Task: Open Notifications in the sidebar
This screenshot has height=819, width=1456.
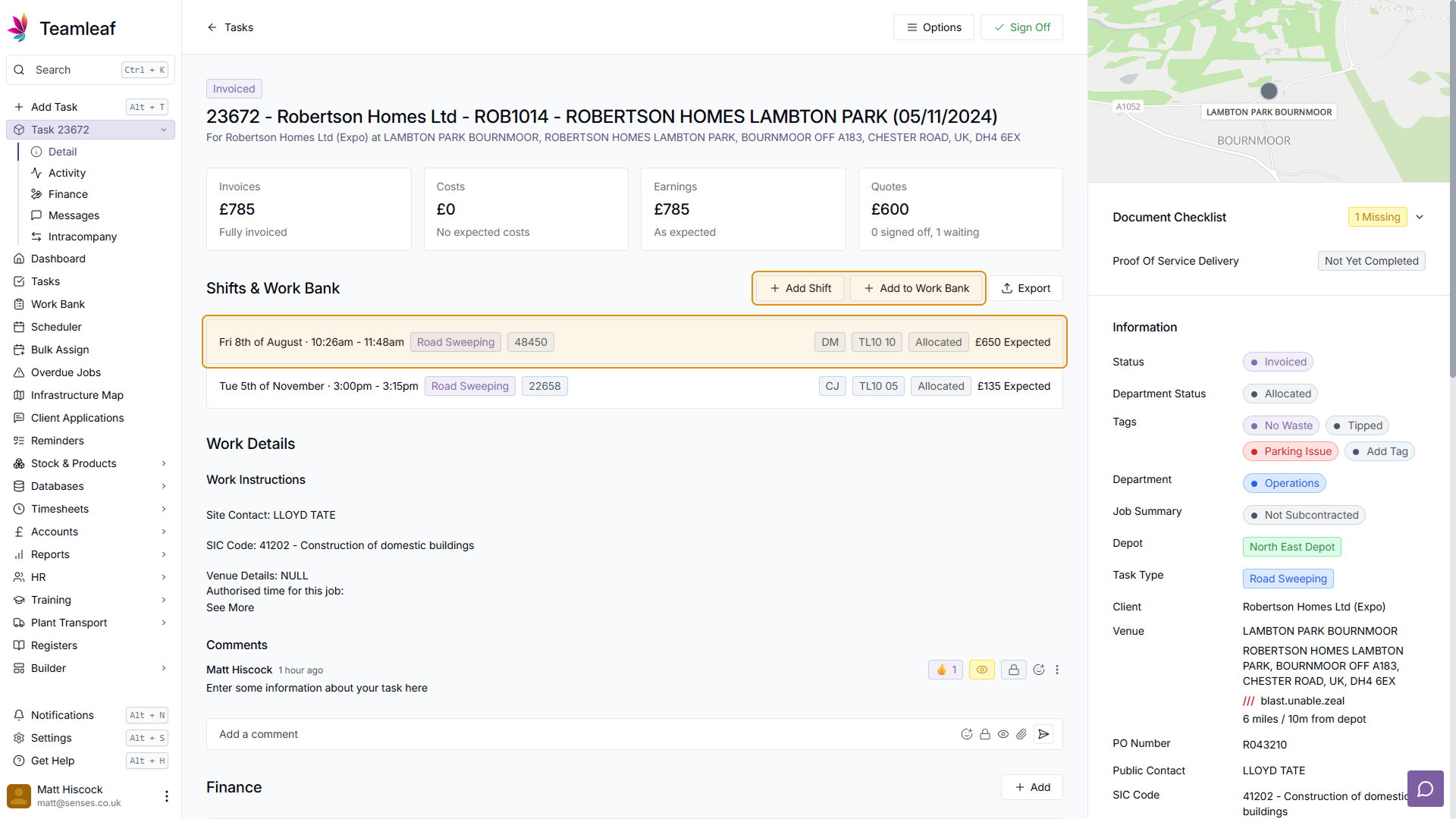Action: (x=91, y=715)
